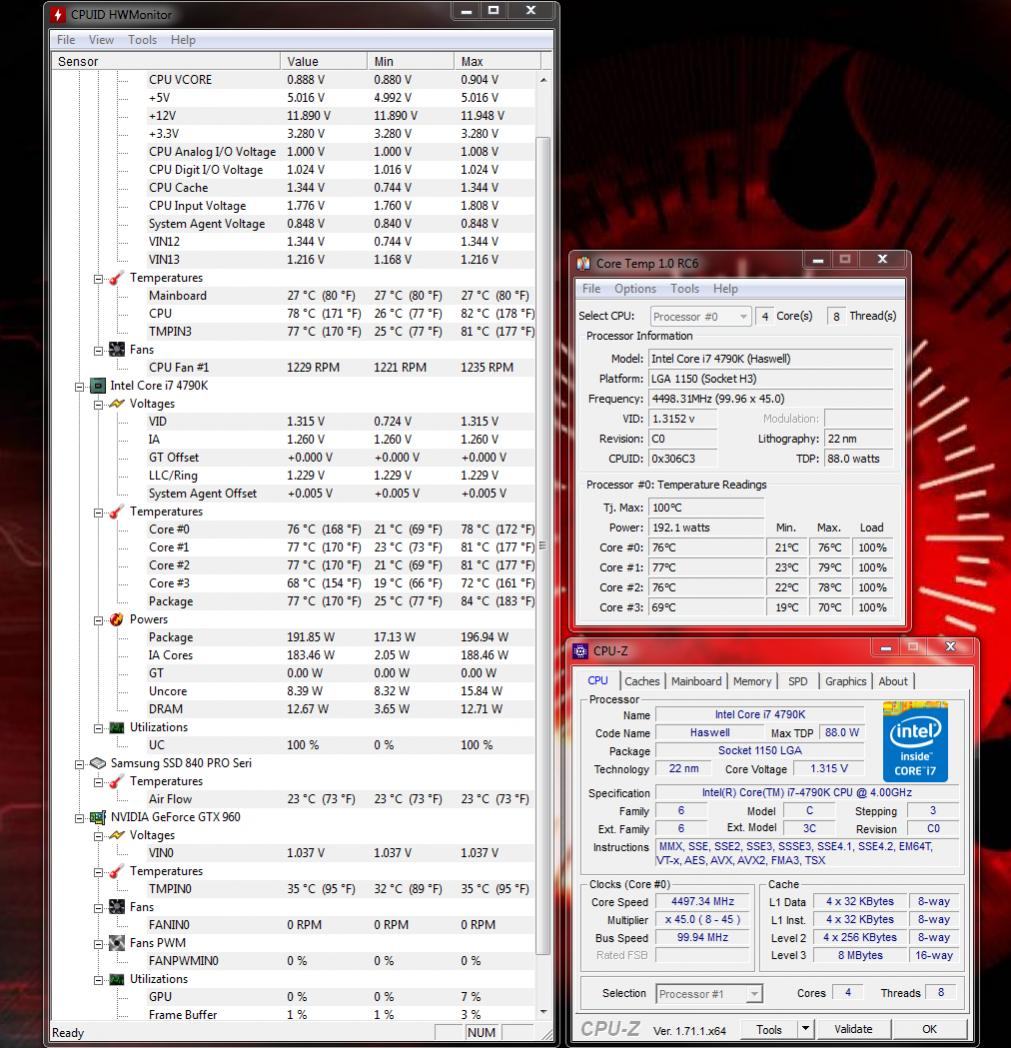Image resolution: width=1011 pixels, height=1048 pixels.
Task: Click the chip icon beside Intel Core i7 4790K
Action: tap(98, 386)
